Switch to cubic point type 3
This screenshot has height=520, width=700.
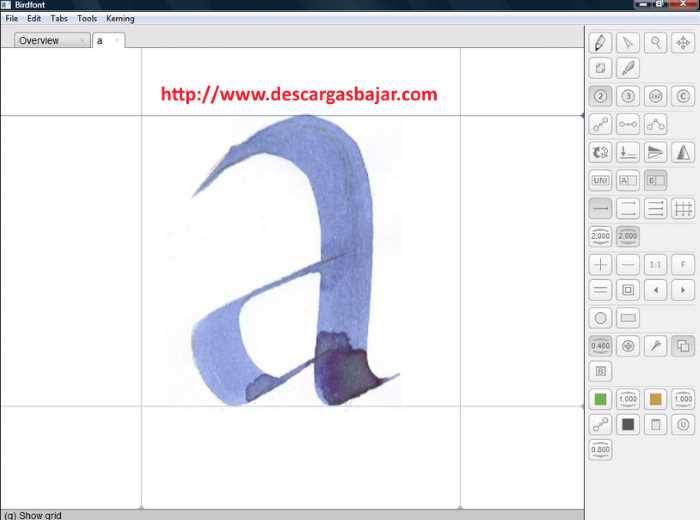click(x=628, y=96)
